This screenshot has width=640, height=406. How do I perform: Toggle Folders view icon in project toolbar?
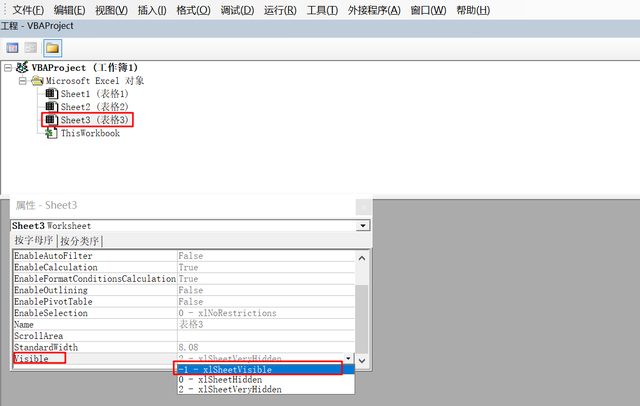click(x=52, y=48)
